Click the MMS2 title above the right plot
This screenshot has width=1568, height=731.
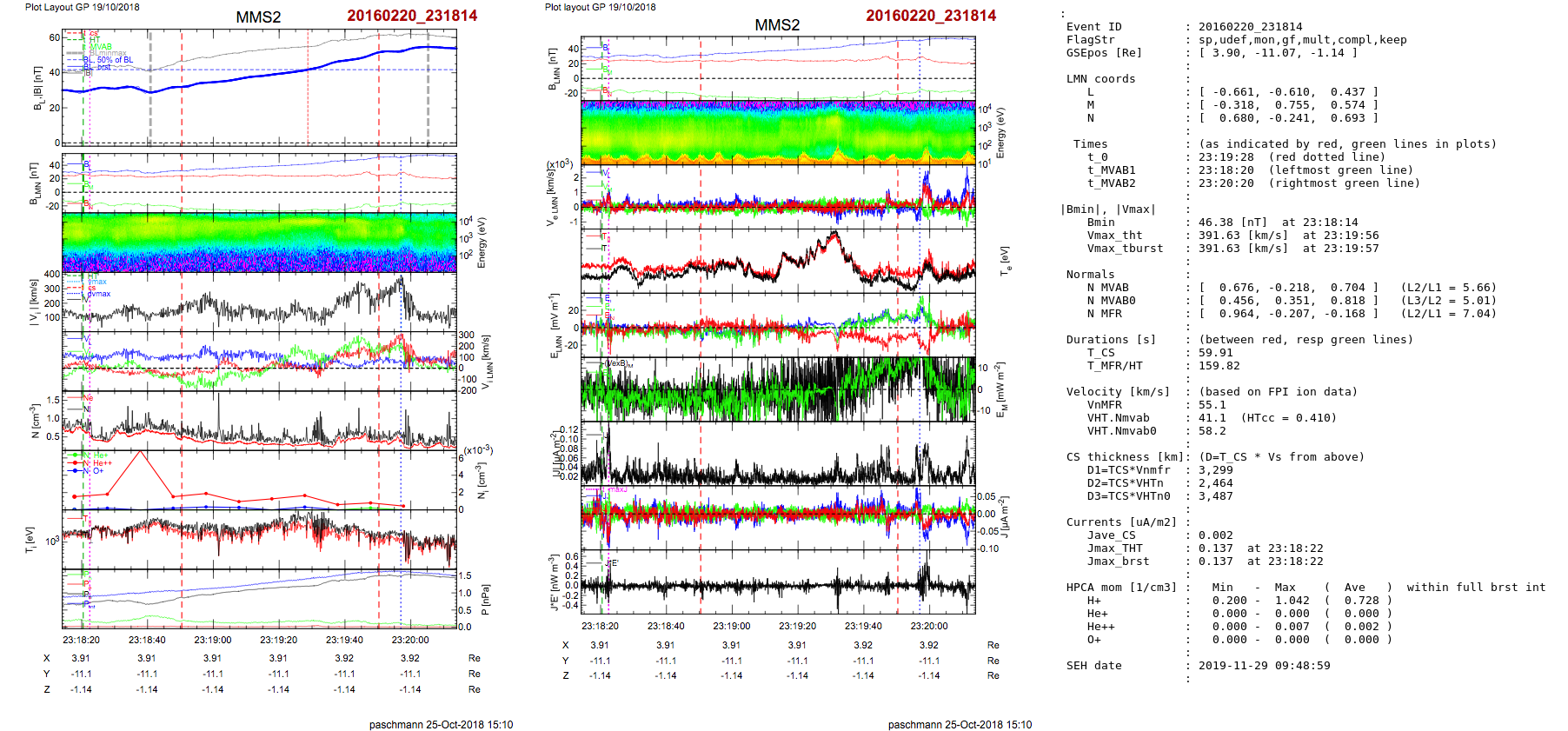[776, 25]
